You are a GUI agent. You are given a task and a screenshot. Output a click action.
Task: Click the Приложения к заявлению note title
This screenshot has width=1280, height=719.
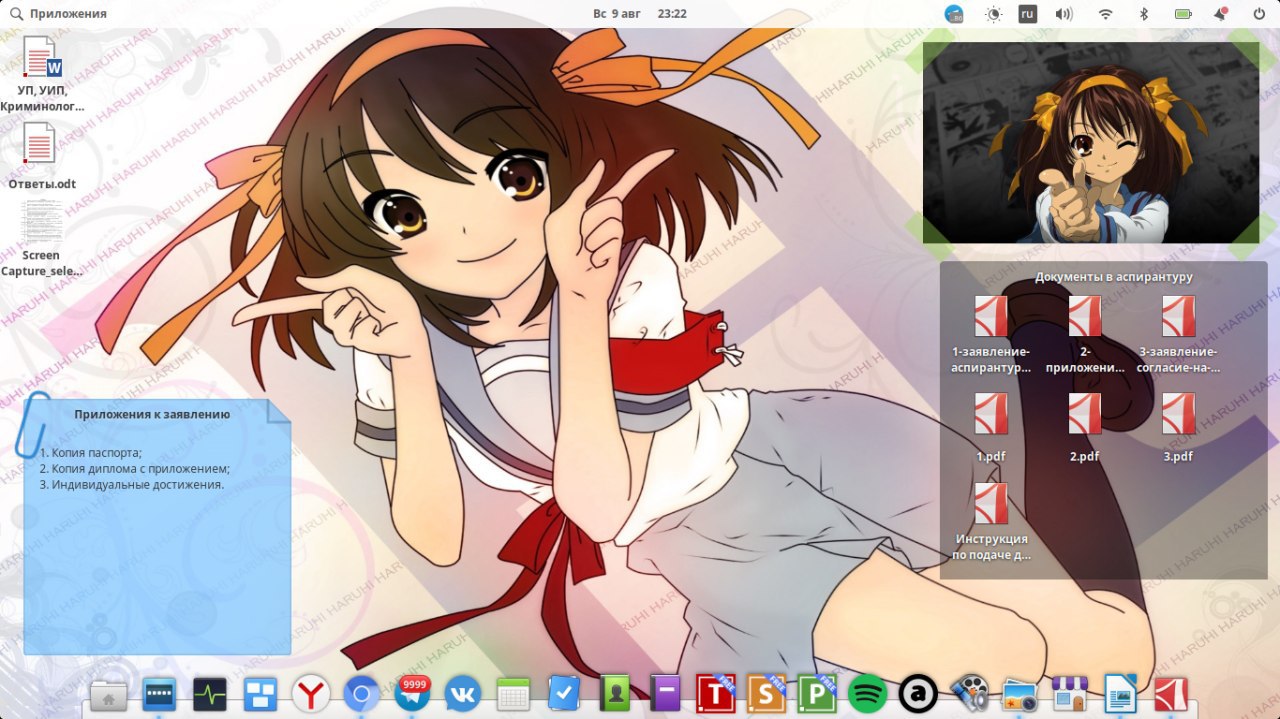pos(152,414)
